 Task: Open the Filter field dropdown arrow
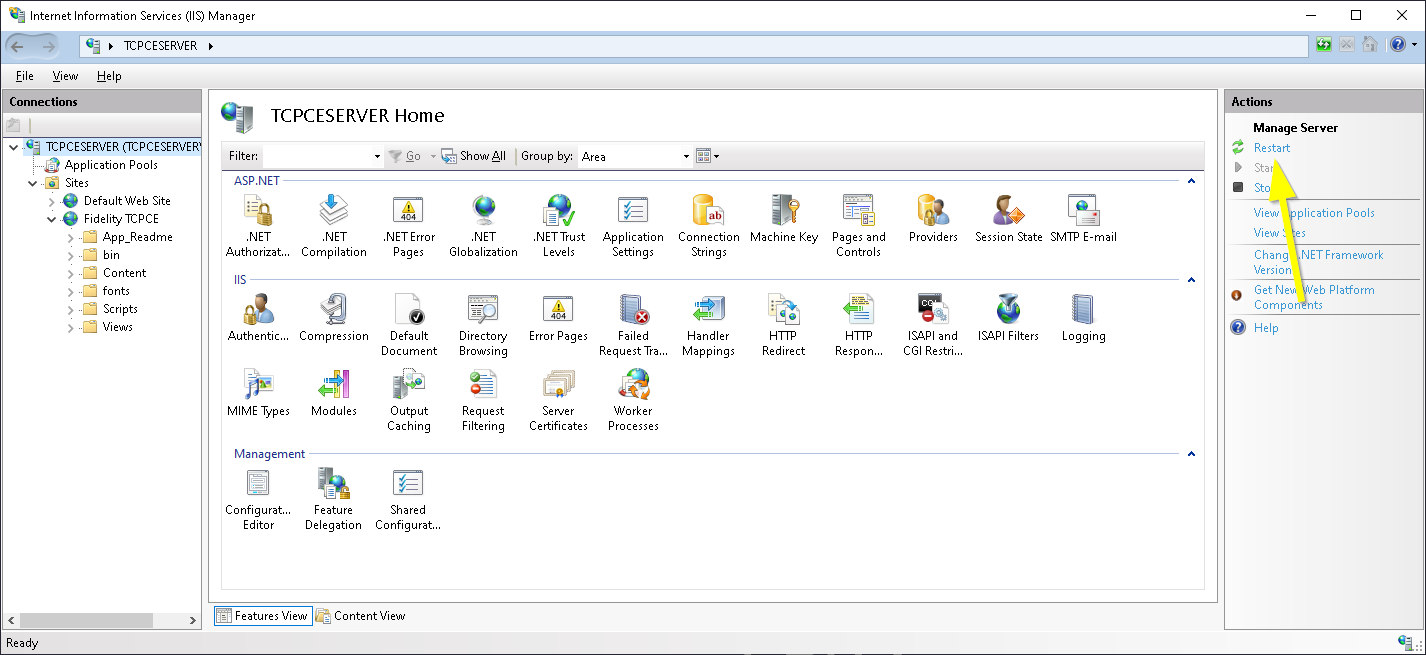click(x=377, y=157)
